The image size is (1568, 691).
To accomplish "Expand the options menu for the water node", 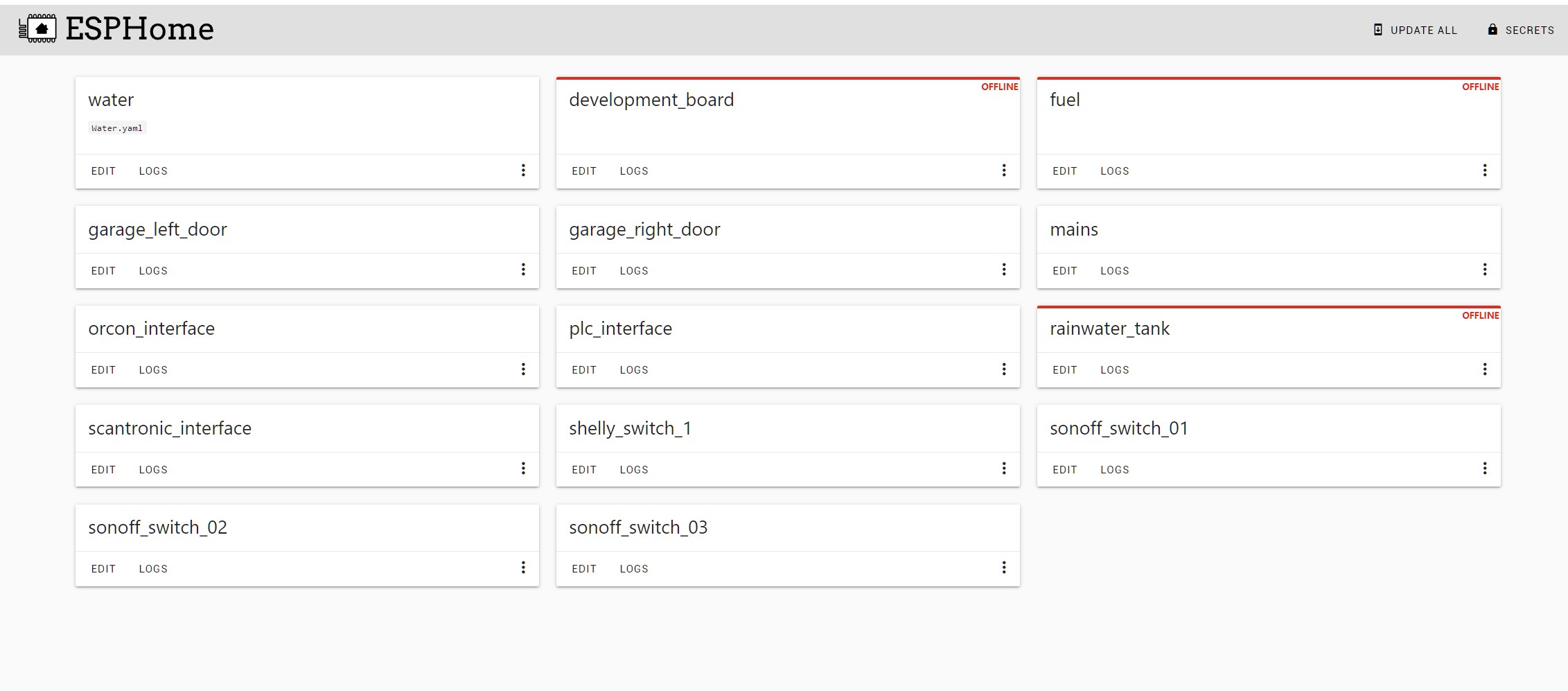I will (x=523, y=170).
